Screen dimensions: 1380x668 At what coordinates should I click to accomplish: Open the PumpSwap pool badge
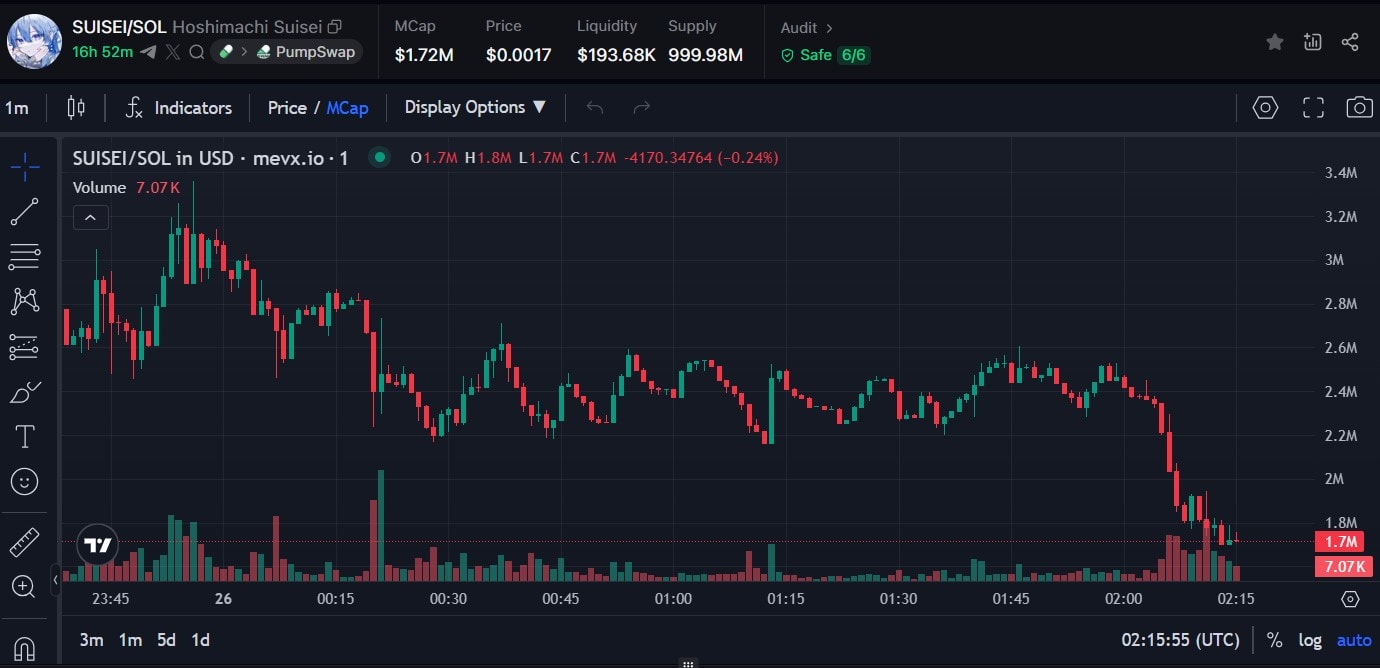click(286, 52)
